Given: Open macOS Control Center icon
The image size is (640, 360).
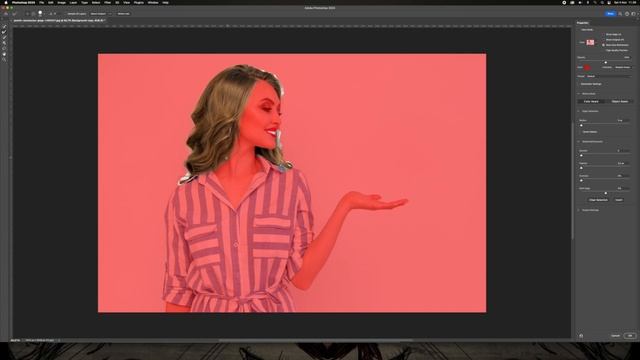Looking at the screenshot, I should [x=609, y=2].
